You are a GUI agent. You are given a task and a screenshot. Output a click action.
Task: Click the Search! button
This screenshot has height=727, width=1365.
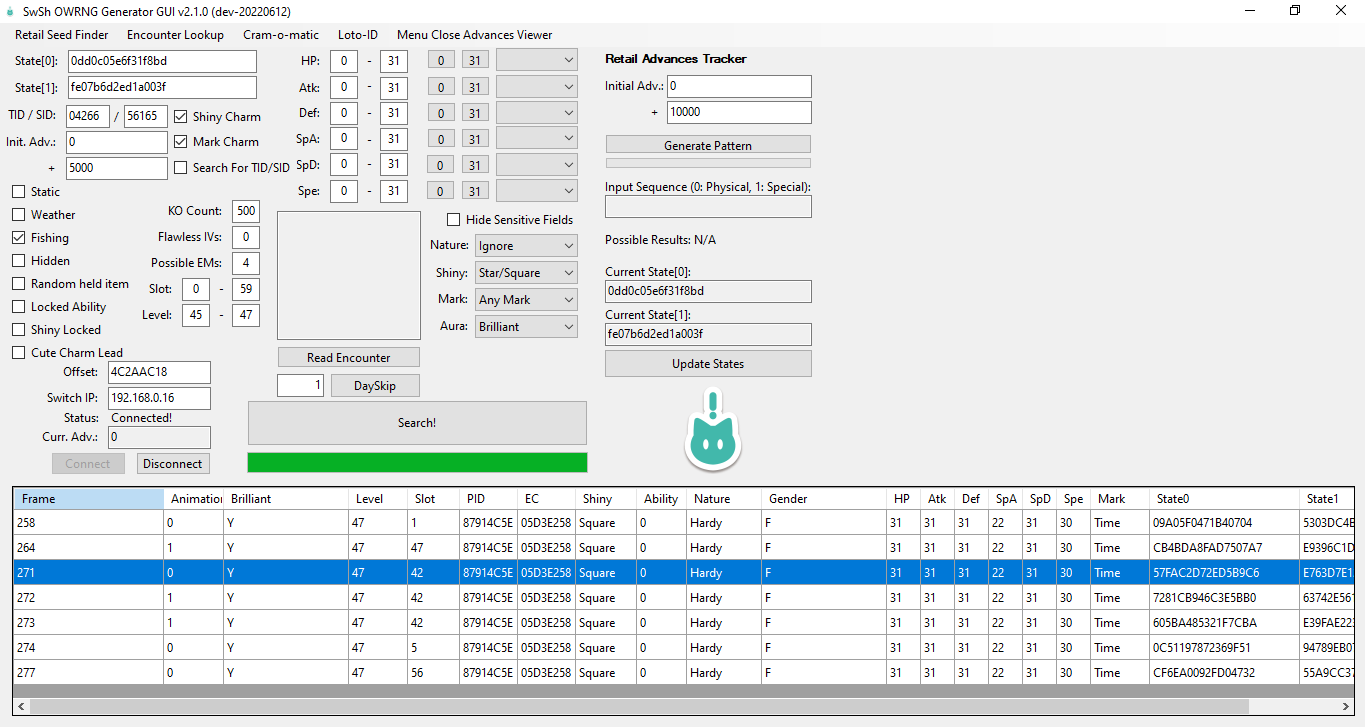pos(417,423)
